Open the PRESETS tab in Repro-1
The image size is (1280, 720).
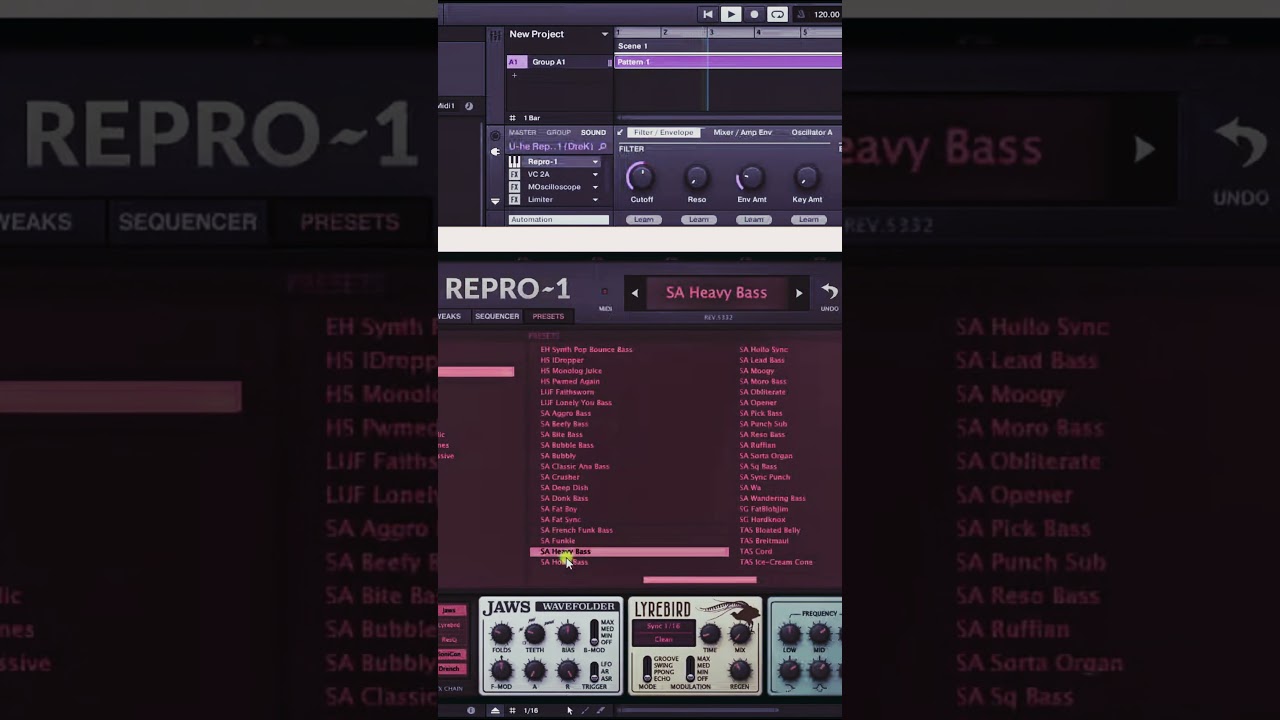(x=548, y=316)
